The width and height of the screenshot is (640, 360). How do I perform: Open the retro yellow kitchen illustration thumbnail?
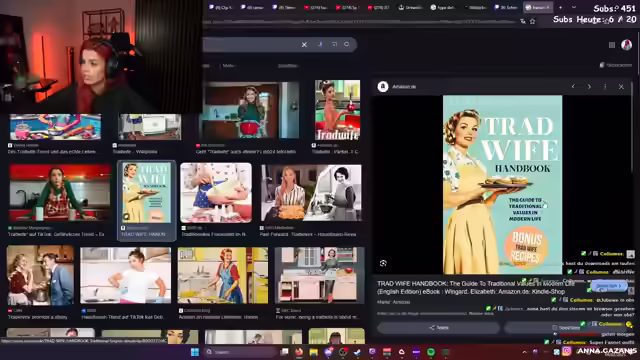[223, 276]
